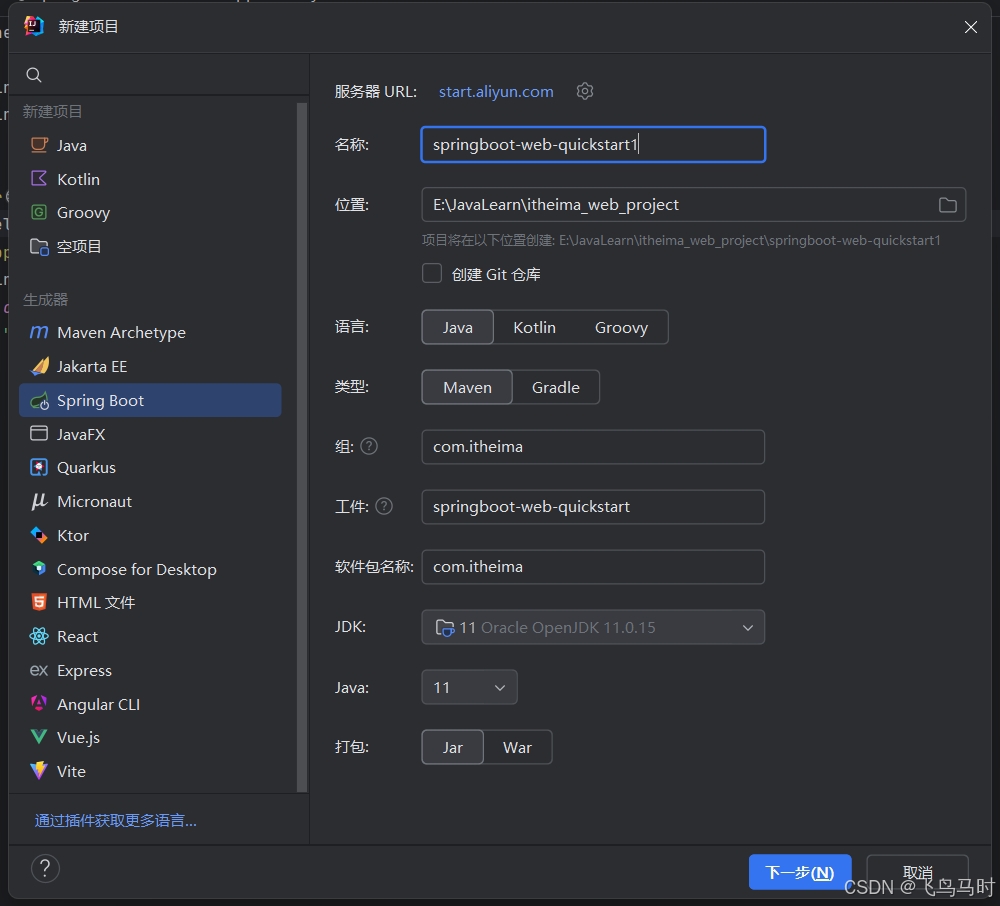Screen dimensions: 1000x906
Task: Select the Angular CLI generator entry
Action: 151,704
